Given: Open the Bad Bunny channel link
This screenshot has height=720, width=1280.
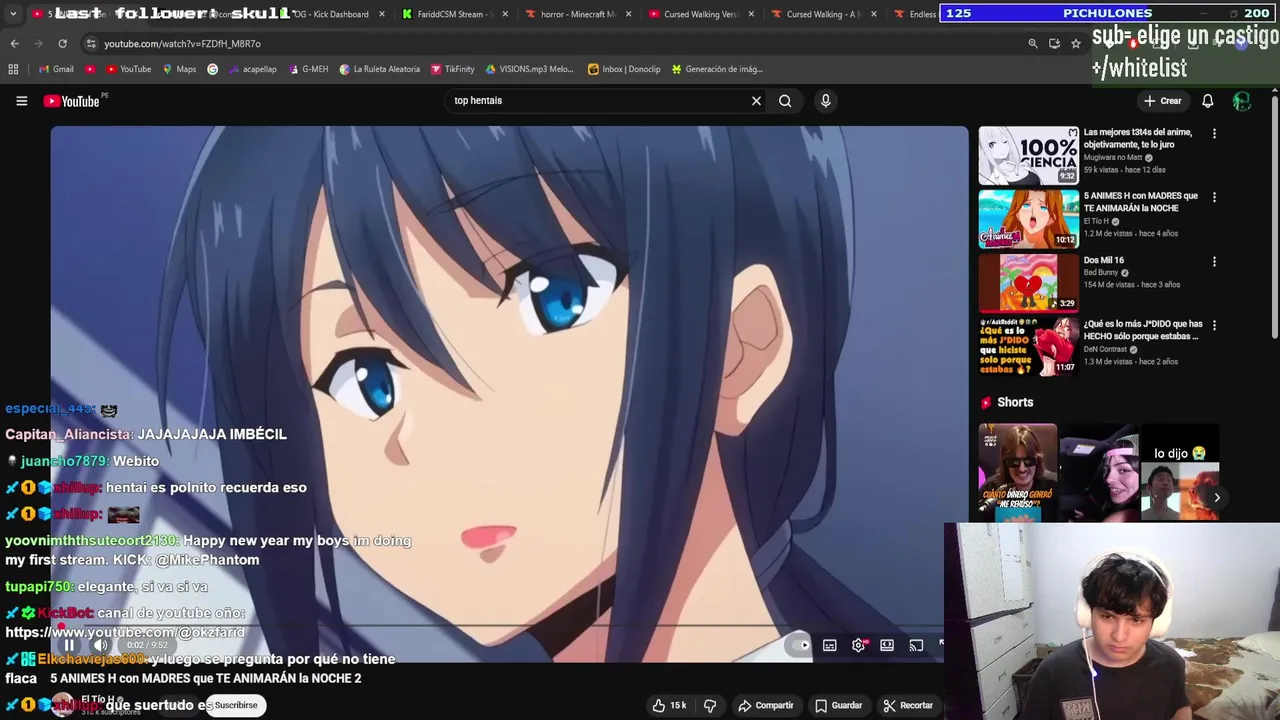Looking at the screenshot, I should 1100,273.
